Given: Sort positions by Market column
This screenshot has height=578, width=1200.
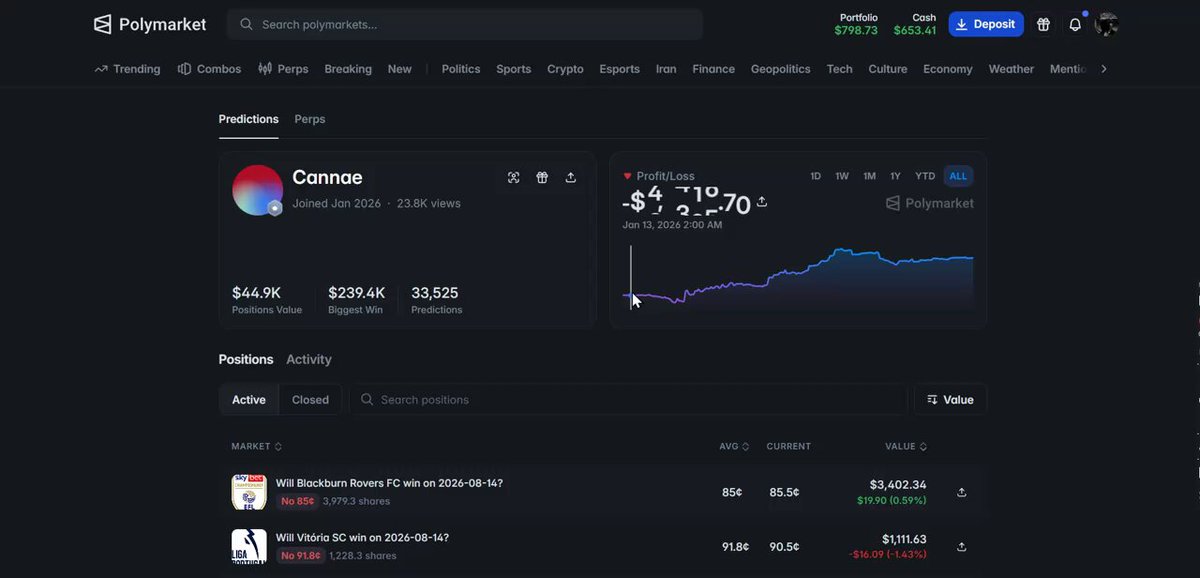Looking at the screenshot, I should coord(256,446).
